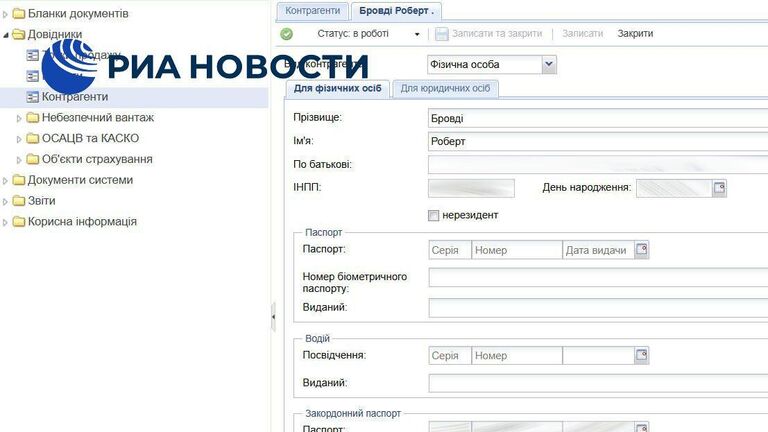Viewport: 768px width, 432px height.
Task: Open the birth date calendar picker
Action: coord(719,188)
